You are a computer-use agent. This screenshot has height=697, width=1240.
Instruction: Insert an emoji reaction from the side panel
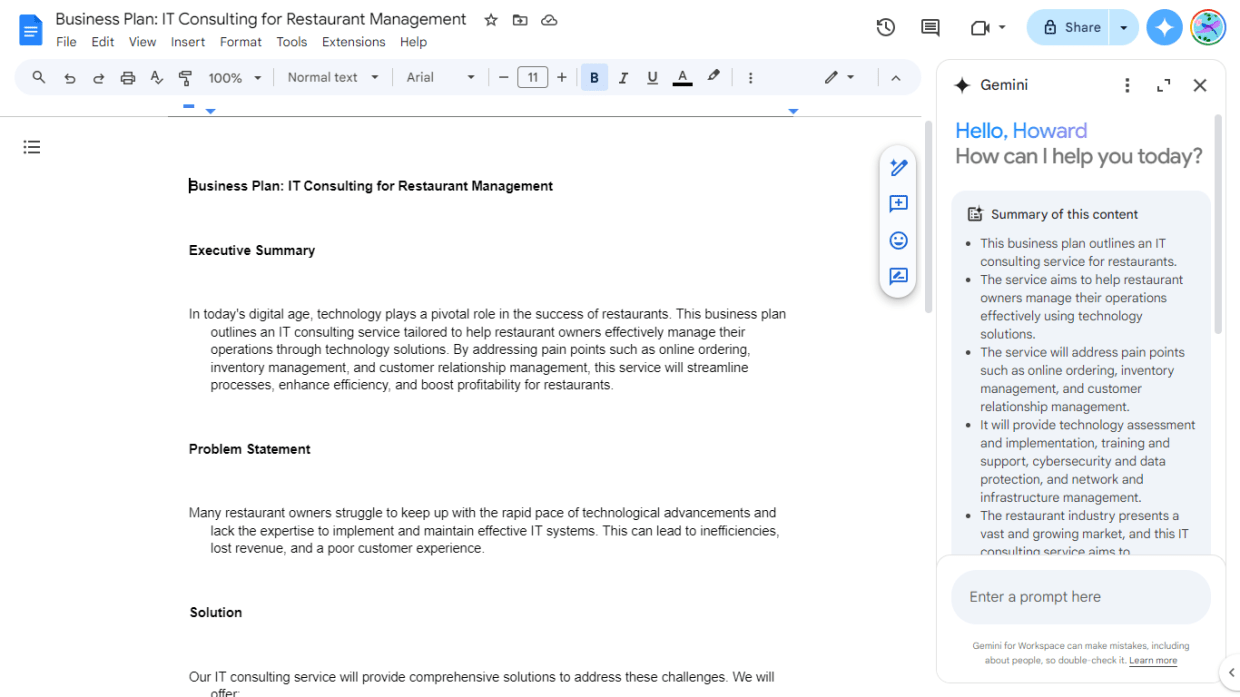(897, 240)
